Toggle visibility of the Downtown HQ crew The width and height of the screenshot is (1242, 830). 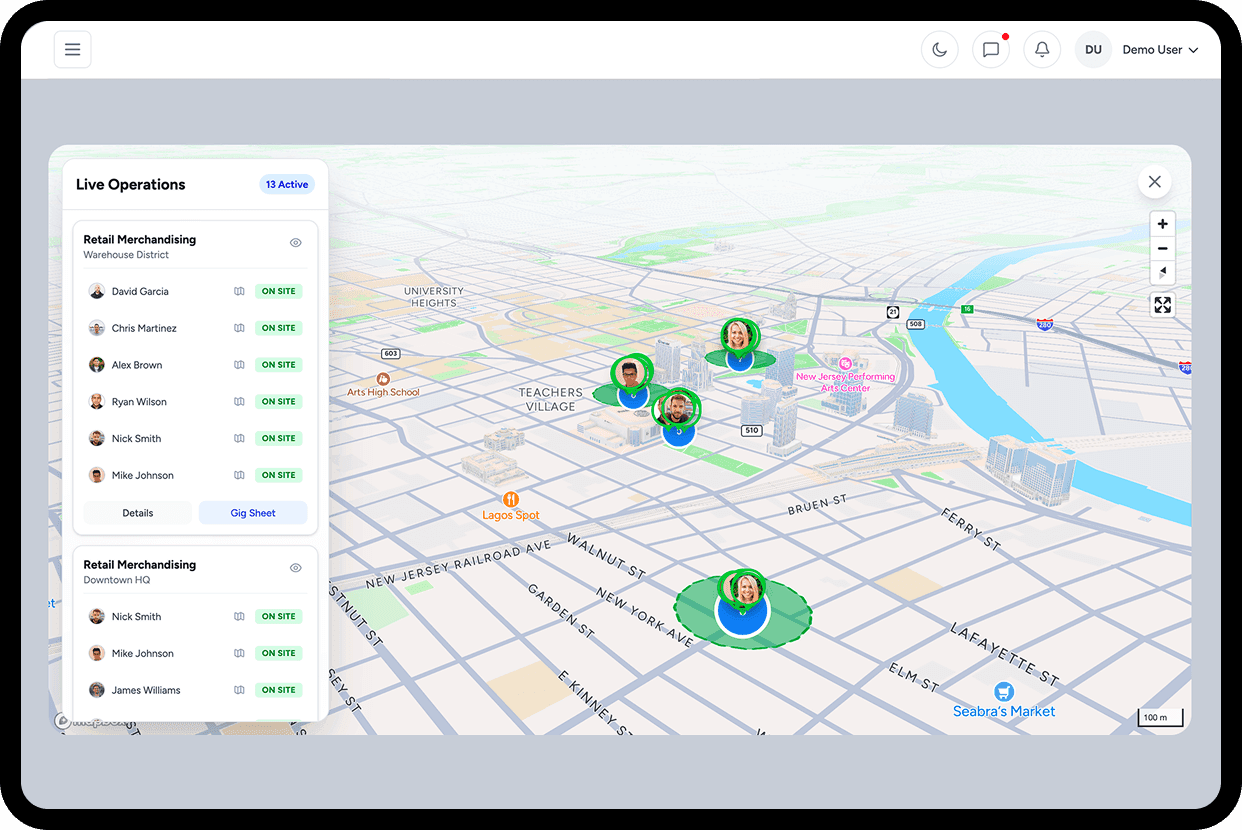click(295, 567)
